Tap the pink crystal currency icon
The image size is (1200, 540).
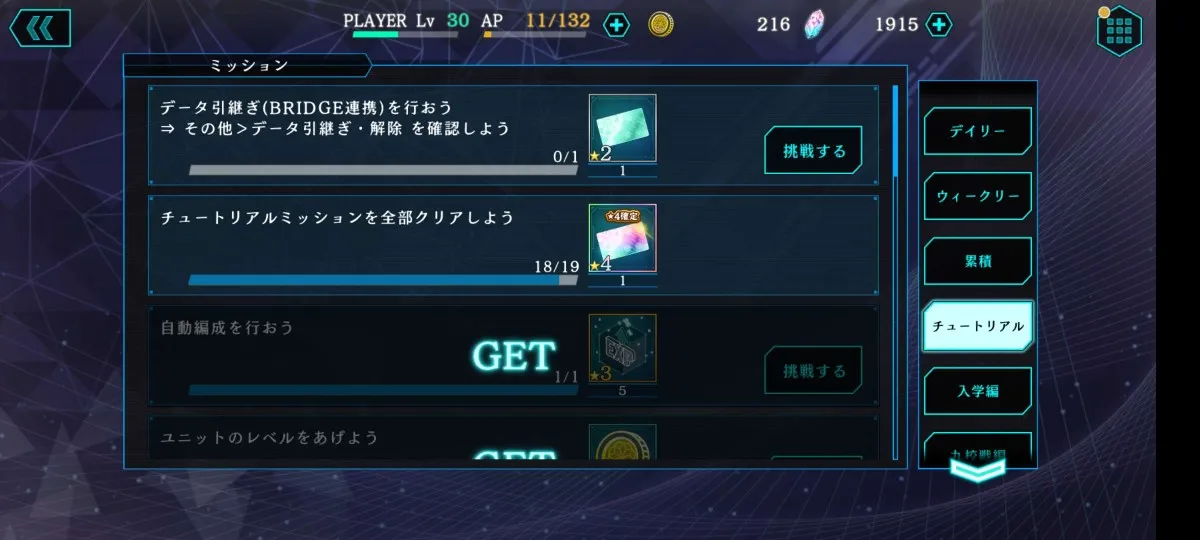(815, 24)
